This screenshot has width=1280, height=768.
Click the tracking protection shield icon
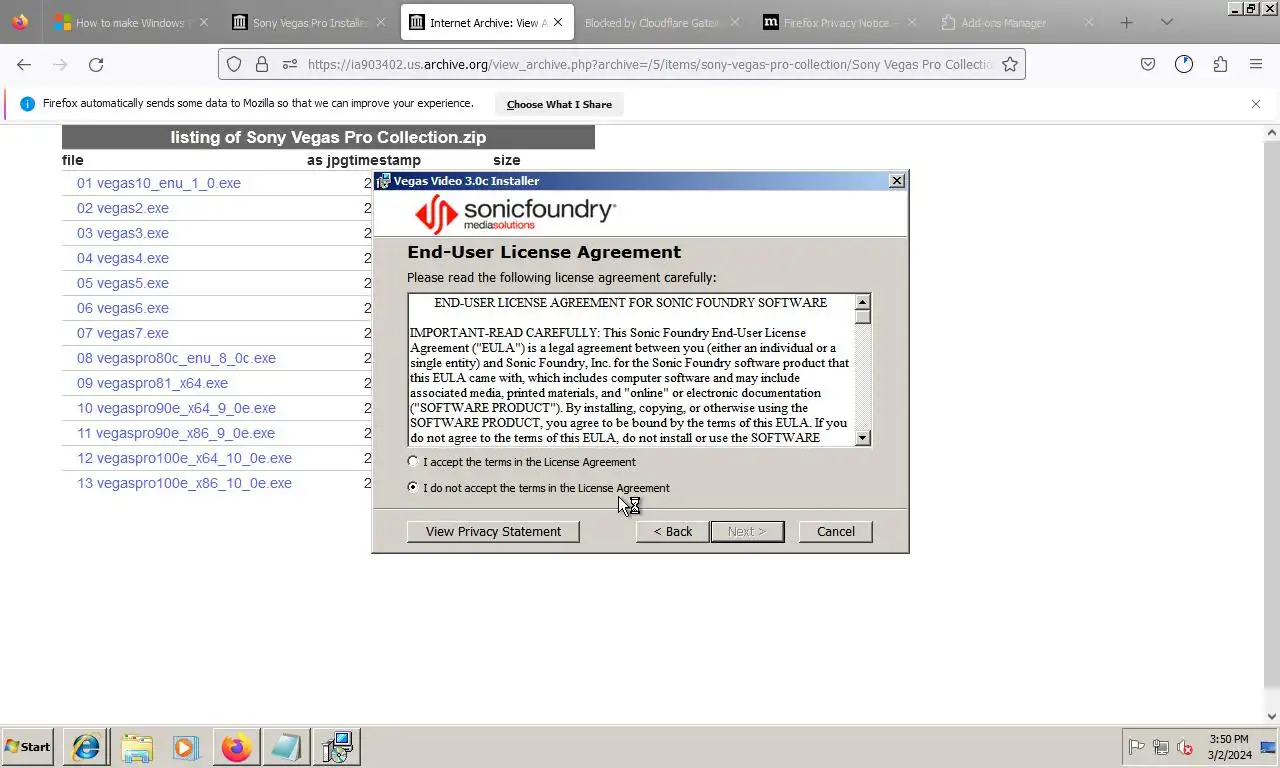(234, 65)
